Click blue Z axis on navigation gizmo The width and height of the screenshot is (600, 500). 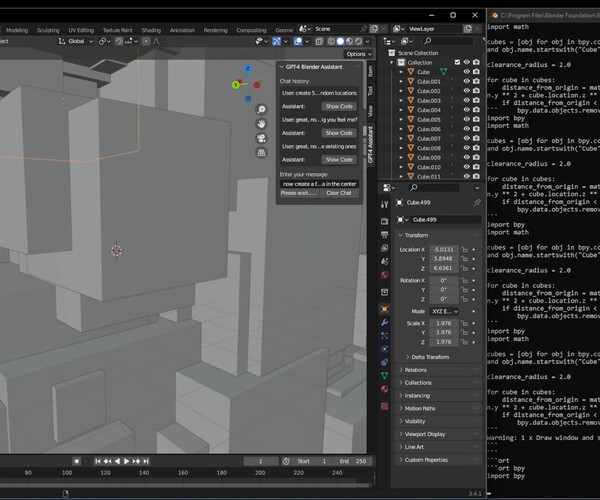pyautogui.click(x=248, y=68)
